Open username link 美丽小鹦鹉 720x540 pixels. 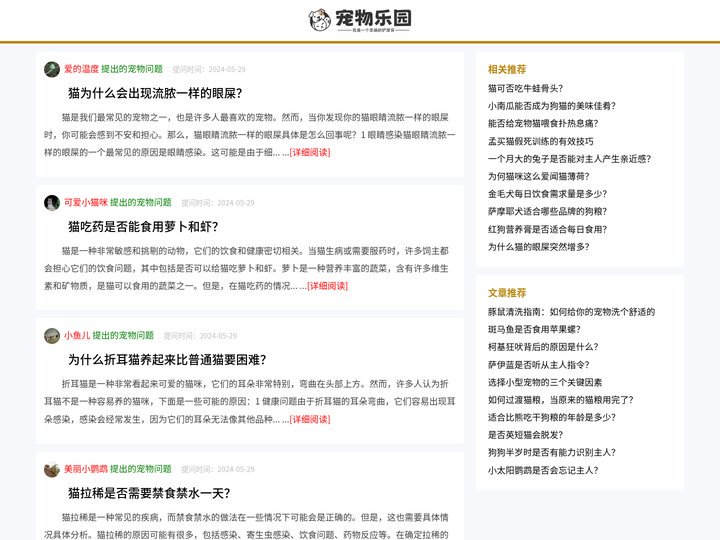click(86, 469)
